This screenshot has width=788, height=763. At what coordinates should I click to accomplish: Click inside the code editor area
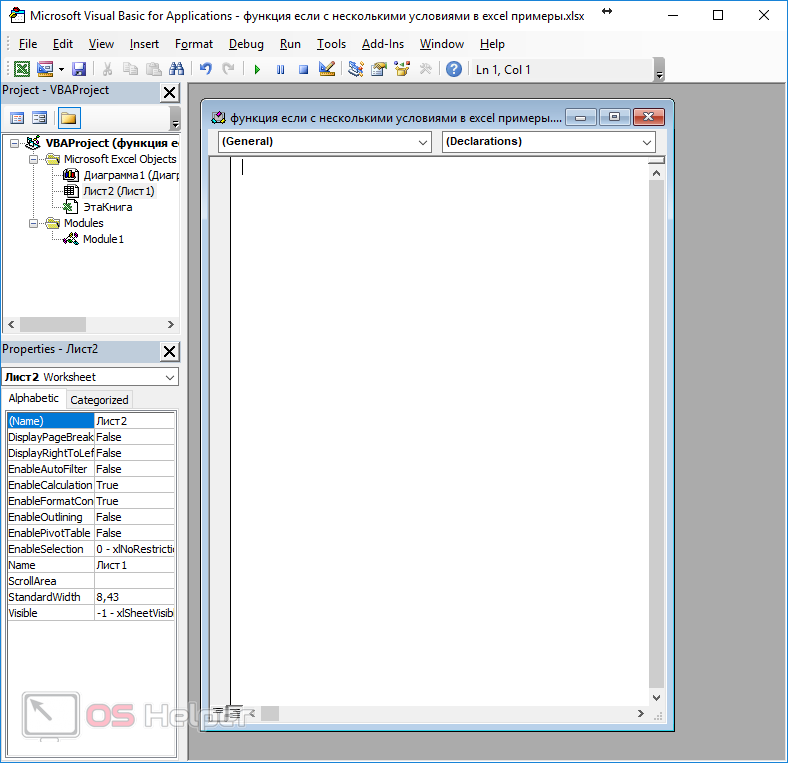tap(440, 430)
